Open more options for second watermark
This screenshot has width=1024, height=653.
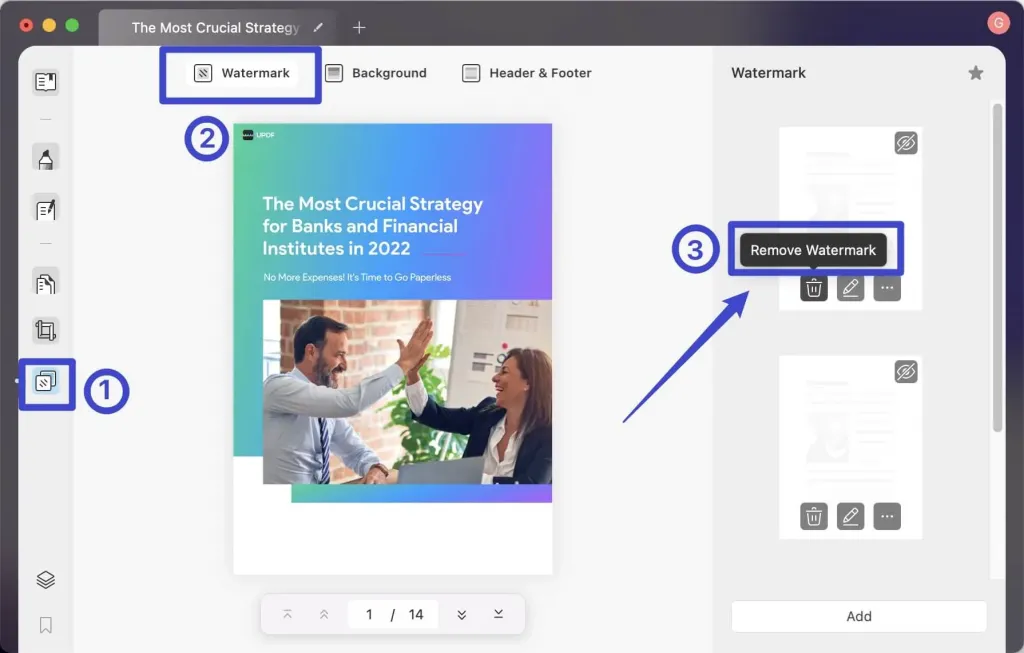coord(887,517)
